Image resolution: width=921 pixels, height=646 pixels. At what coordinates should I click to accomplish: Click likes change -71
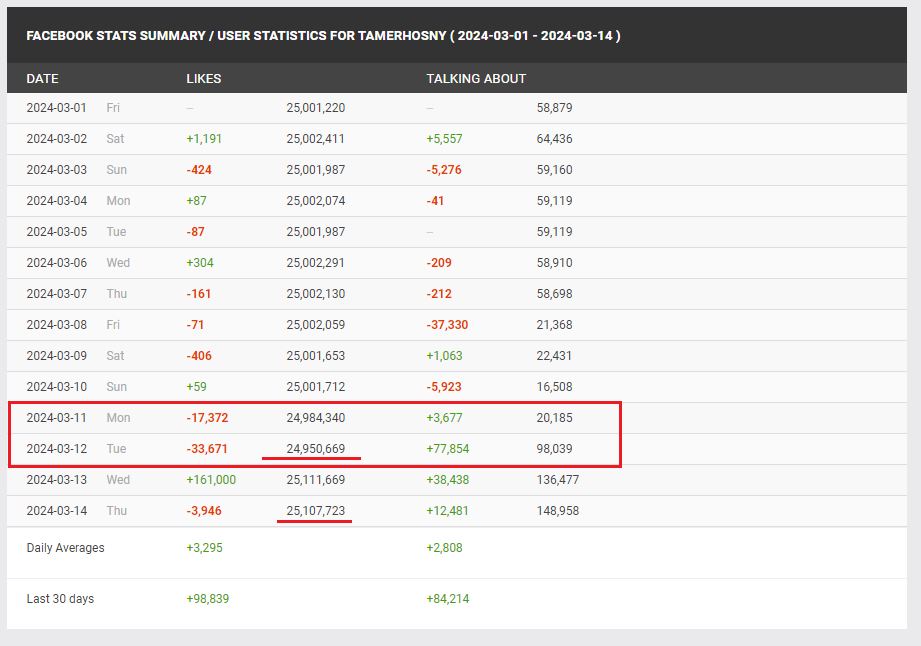coord(194,325)
